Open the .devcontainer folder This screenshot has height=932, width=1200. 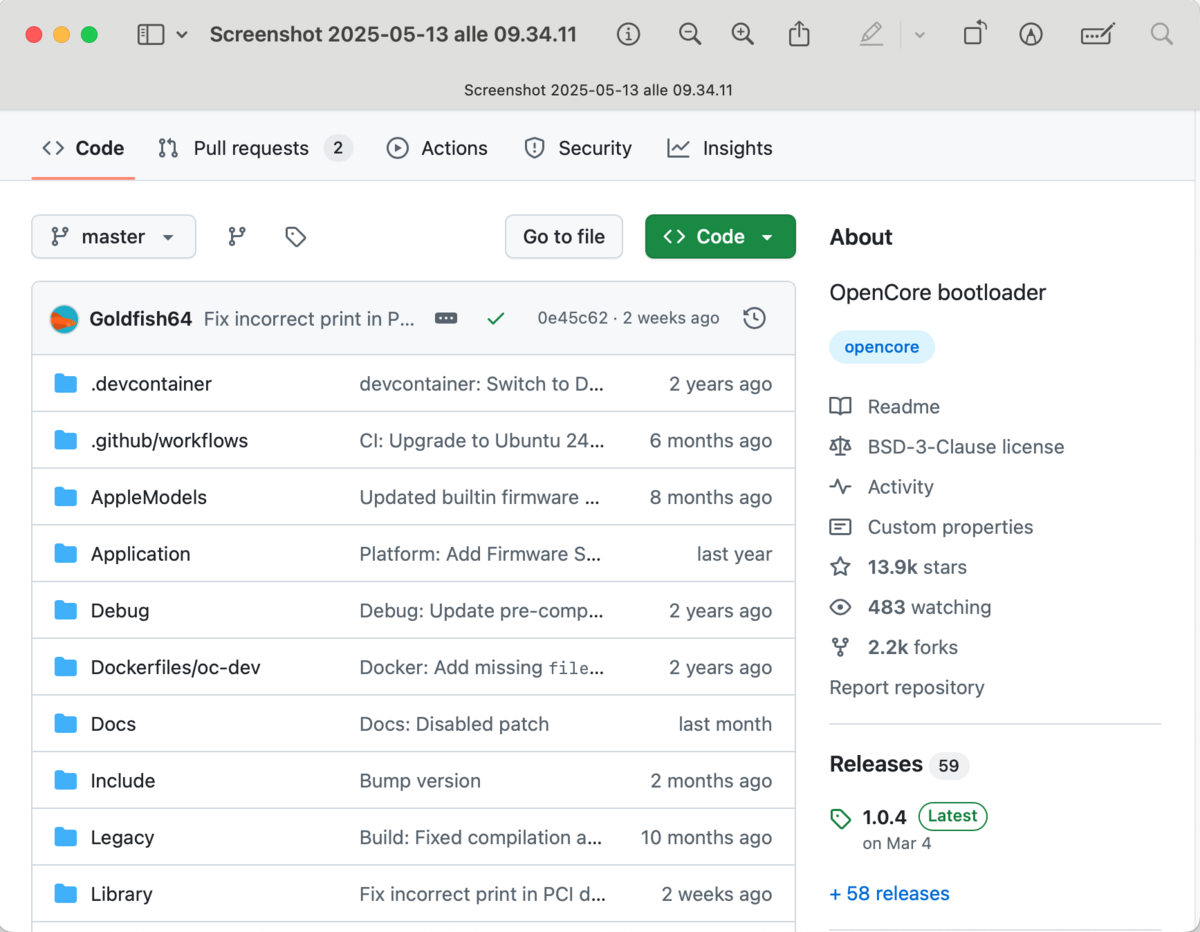point(151,384)
